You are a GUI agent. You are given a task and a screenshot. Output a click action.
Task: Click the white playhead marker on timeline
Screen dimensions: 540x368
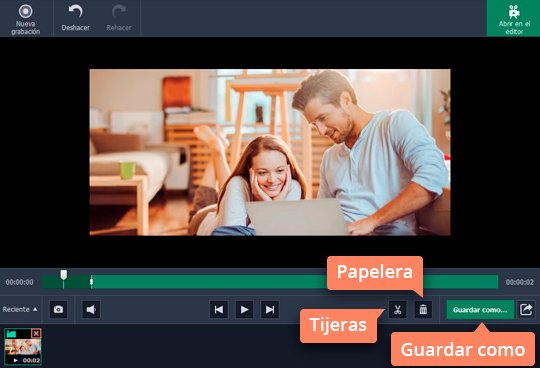pyautogui.click(x=64, y=275)
